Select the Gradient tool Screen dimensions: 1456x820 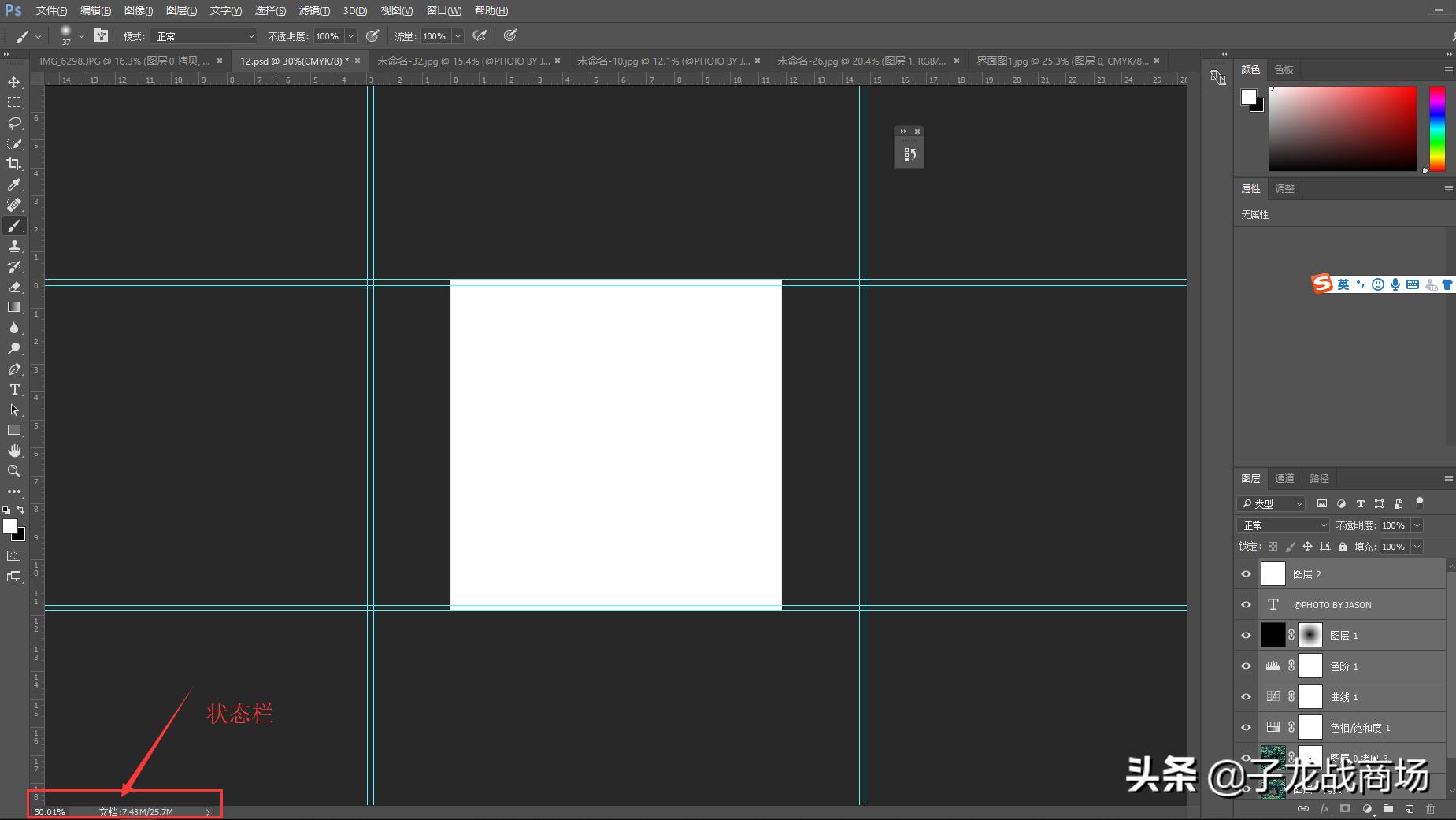pos(14,307)
